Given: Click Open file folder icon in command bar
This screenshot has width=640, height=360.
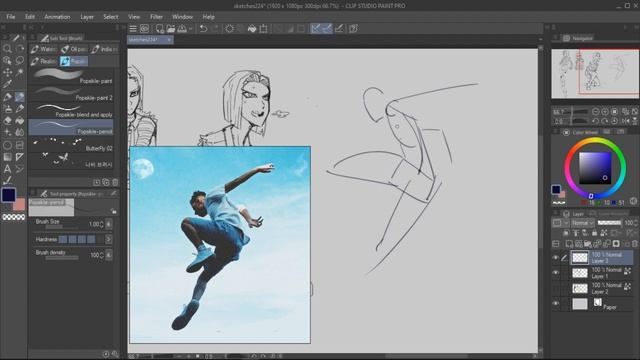Looking at the screenshot, I should (171, 29).
